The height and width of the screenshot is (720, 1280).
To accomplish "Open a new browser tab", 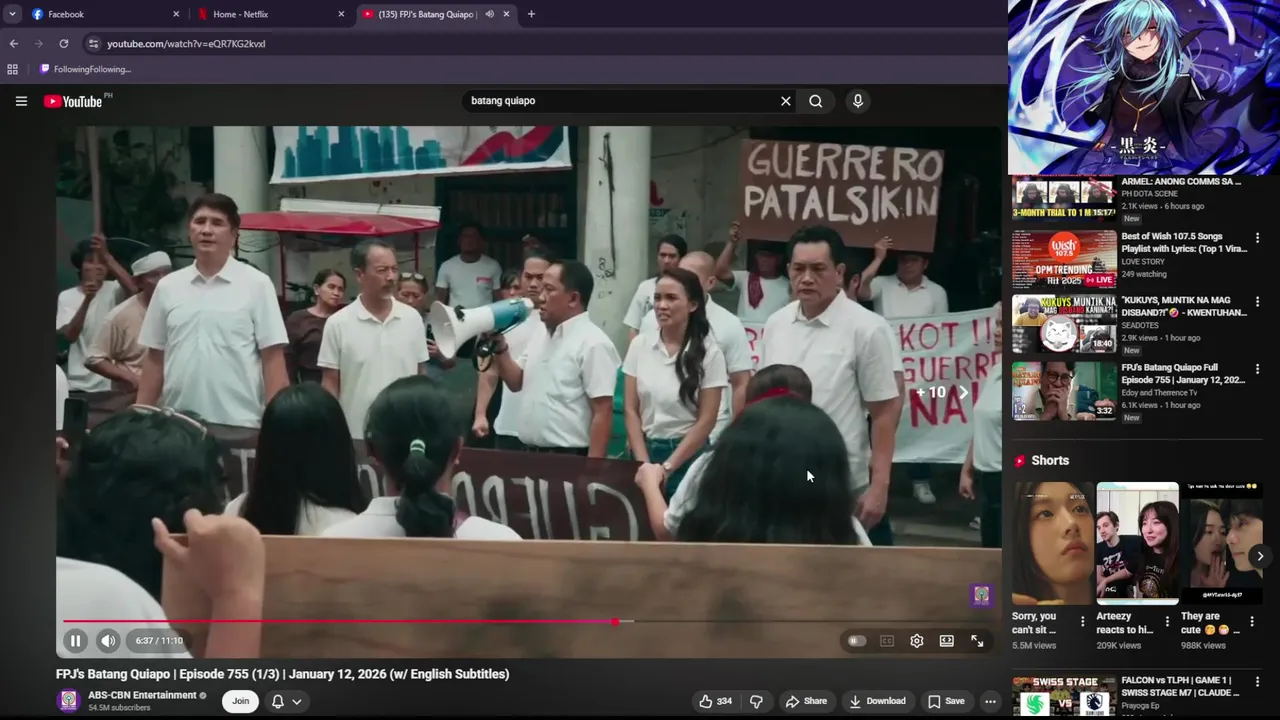I will point(531,14).
